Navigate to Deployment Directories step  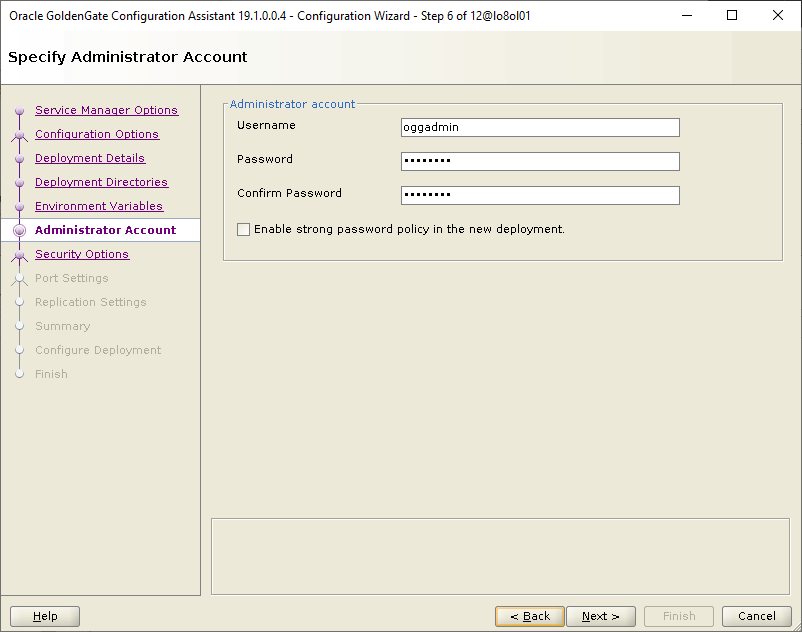[101, 182]
